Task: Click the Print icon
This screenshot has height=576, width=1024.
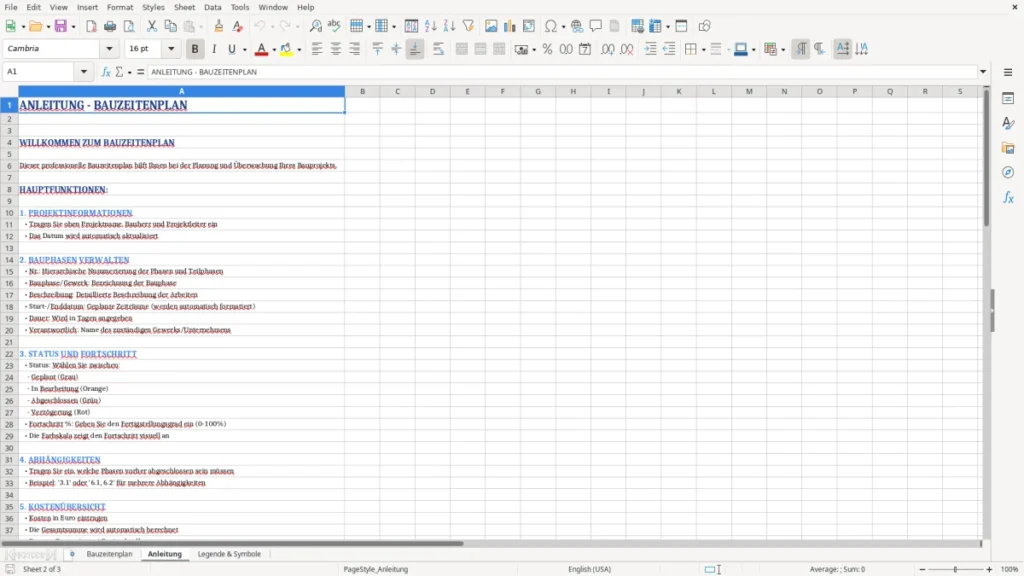Action: coord(110,26)
